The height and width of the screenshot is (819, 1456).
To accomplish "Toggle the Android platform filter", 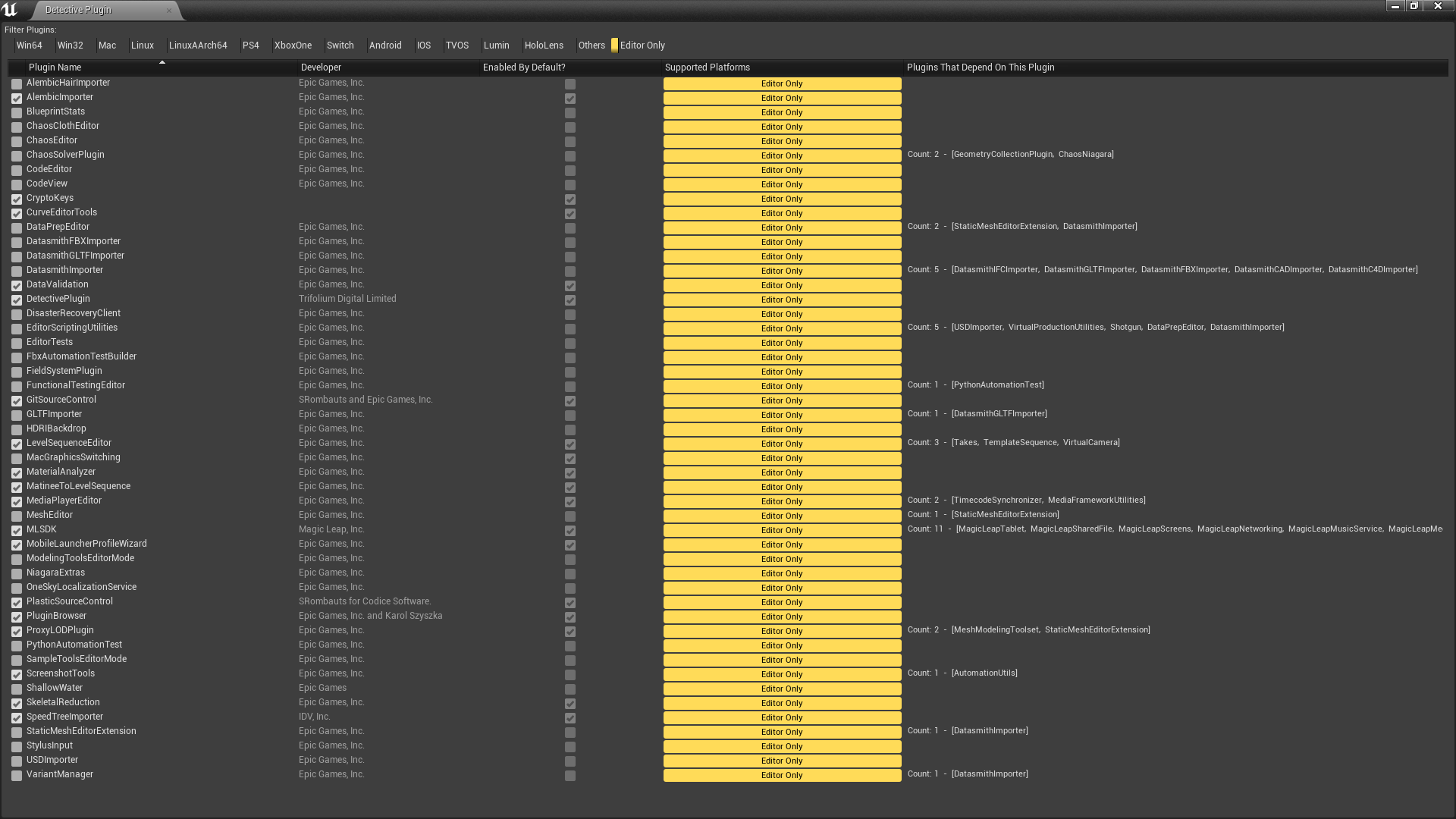I will coord(385,45).
